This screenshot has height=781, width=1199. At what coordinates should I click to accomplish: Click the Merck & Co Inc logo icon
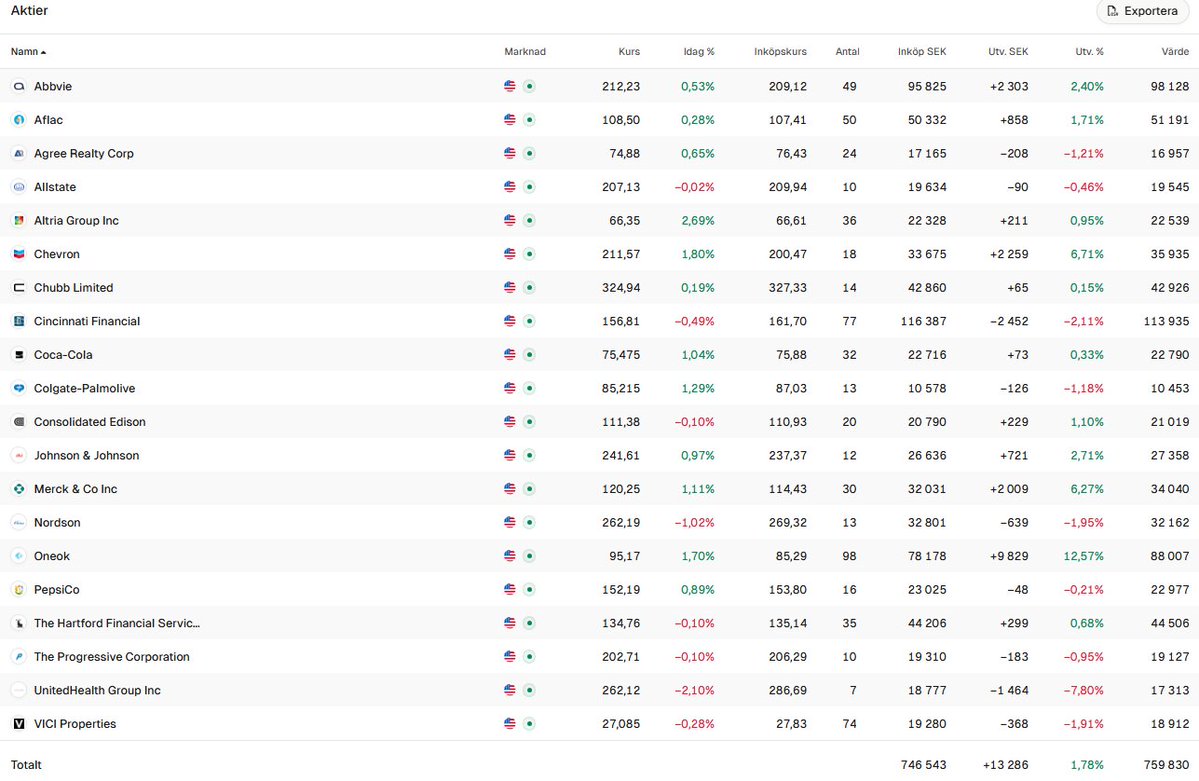19,489
